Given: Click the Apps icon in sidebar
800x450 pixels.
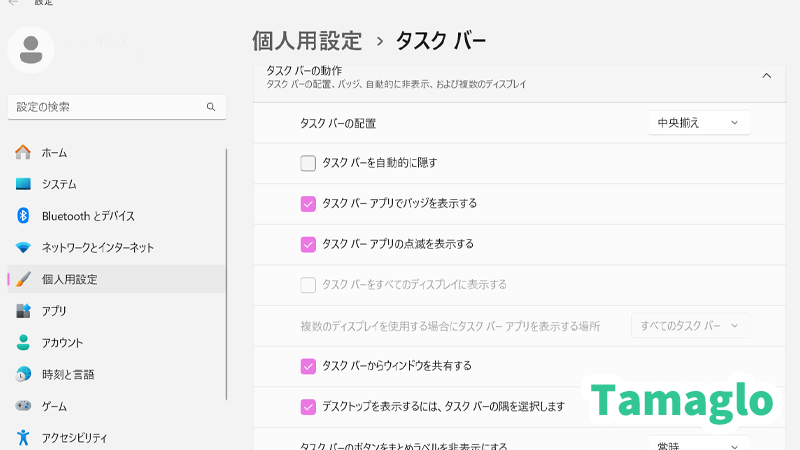Looking at the screenshot, I should tap(23, 311).
